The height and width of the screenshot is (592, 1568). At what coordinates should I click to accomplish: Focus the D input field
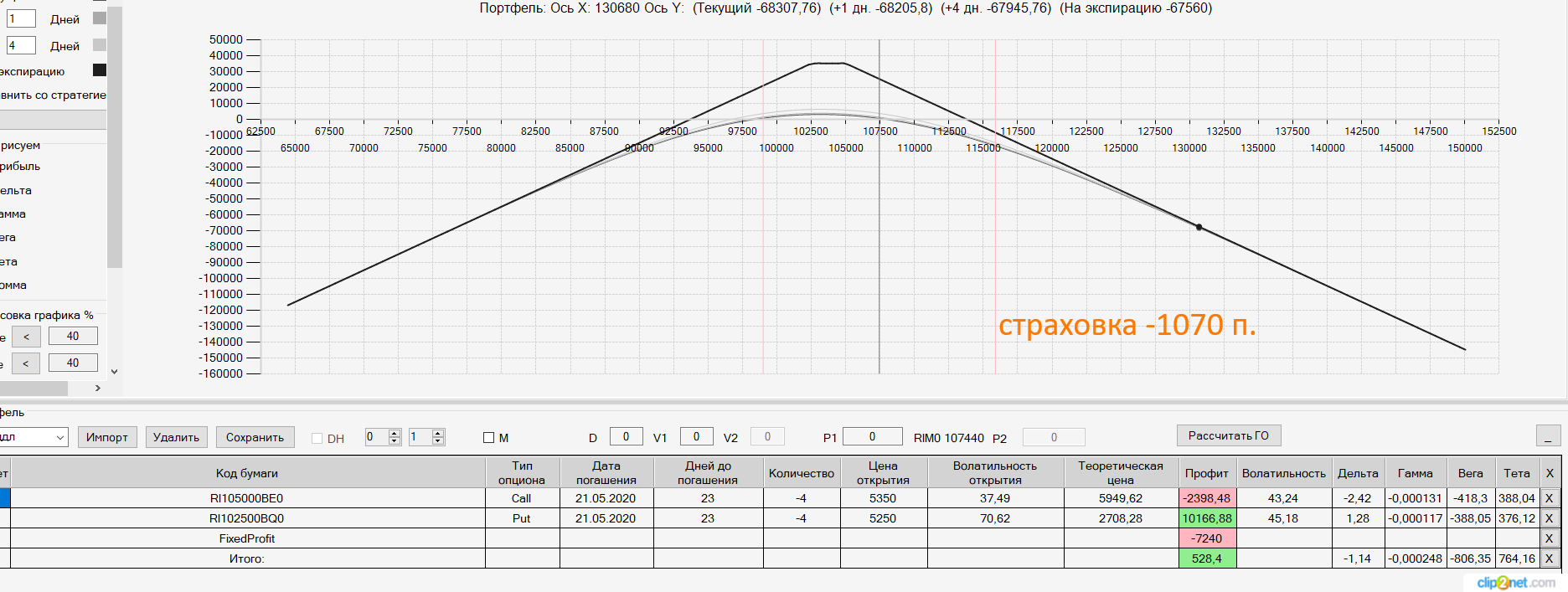coord(626,436)
